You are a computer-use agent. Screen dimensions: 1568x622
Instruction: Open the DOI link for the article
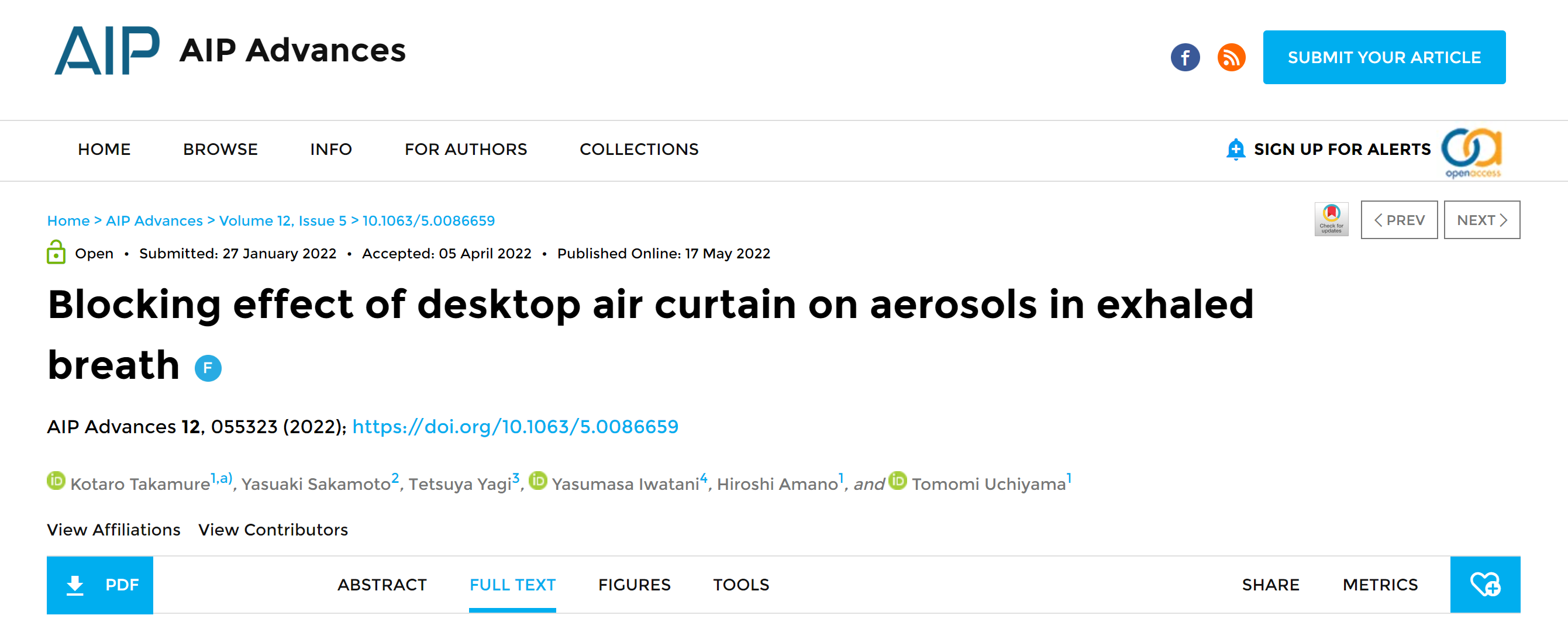[x=515, y=427]
